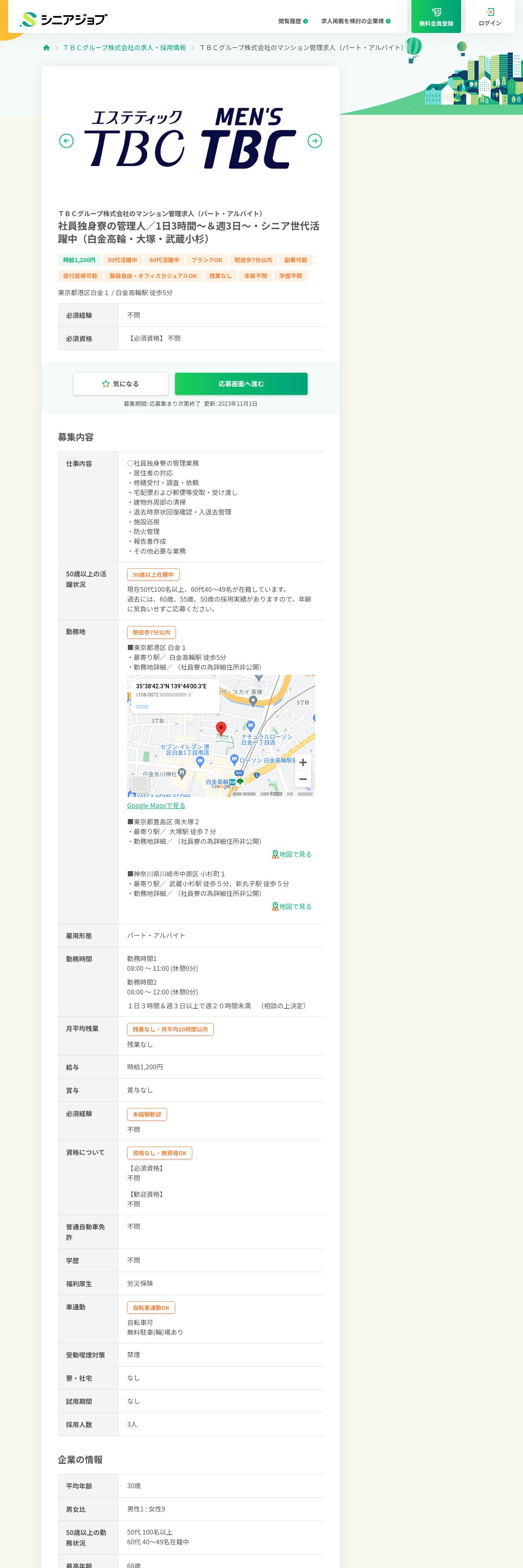Screen dimensions: 523x1568
Task: Click the パート・アルバイト employment value
Action: [156, 936]
